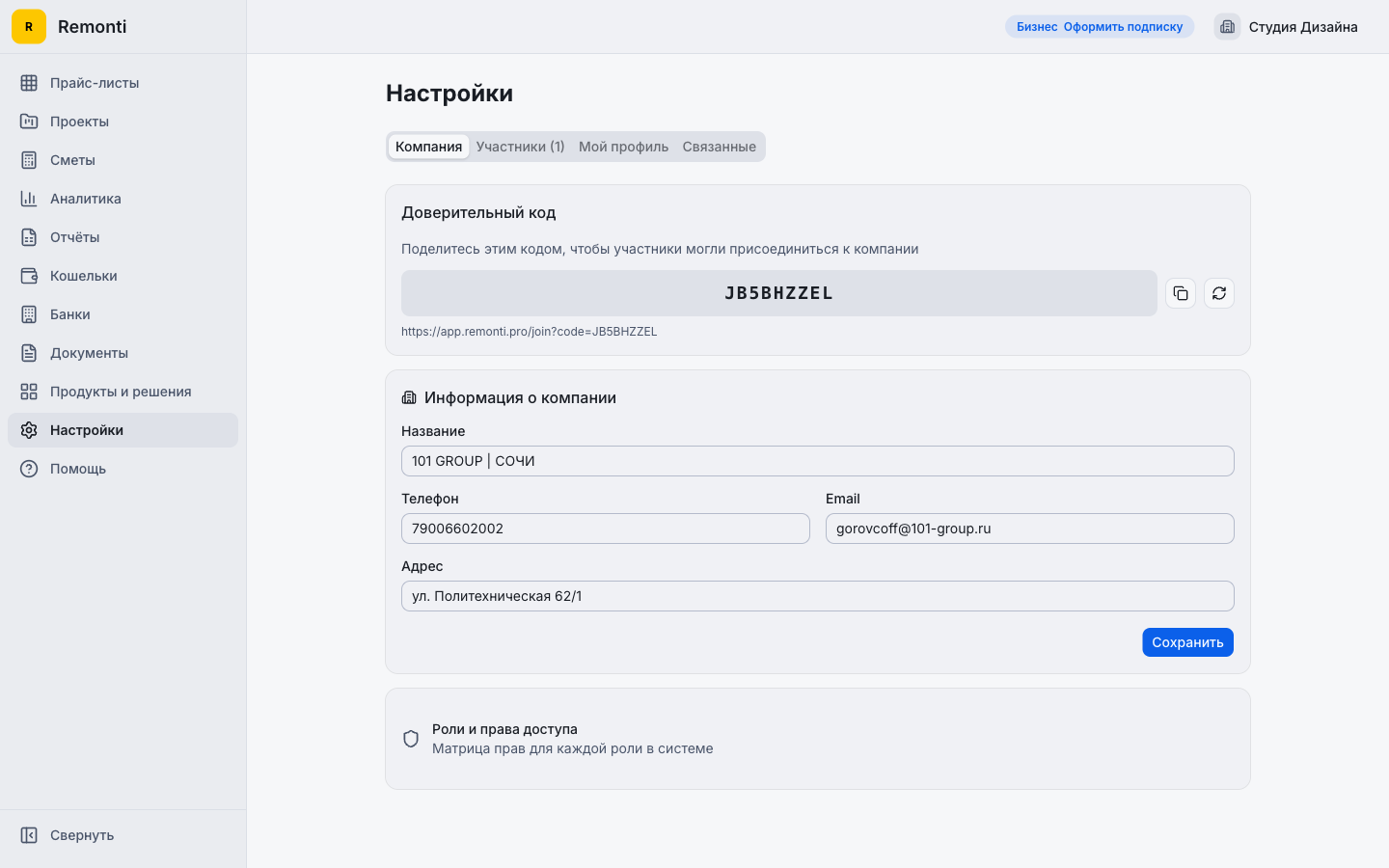
Task: Copy the trust code JB5BHZZEL
Action: point(1181,293)
